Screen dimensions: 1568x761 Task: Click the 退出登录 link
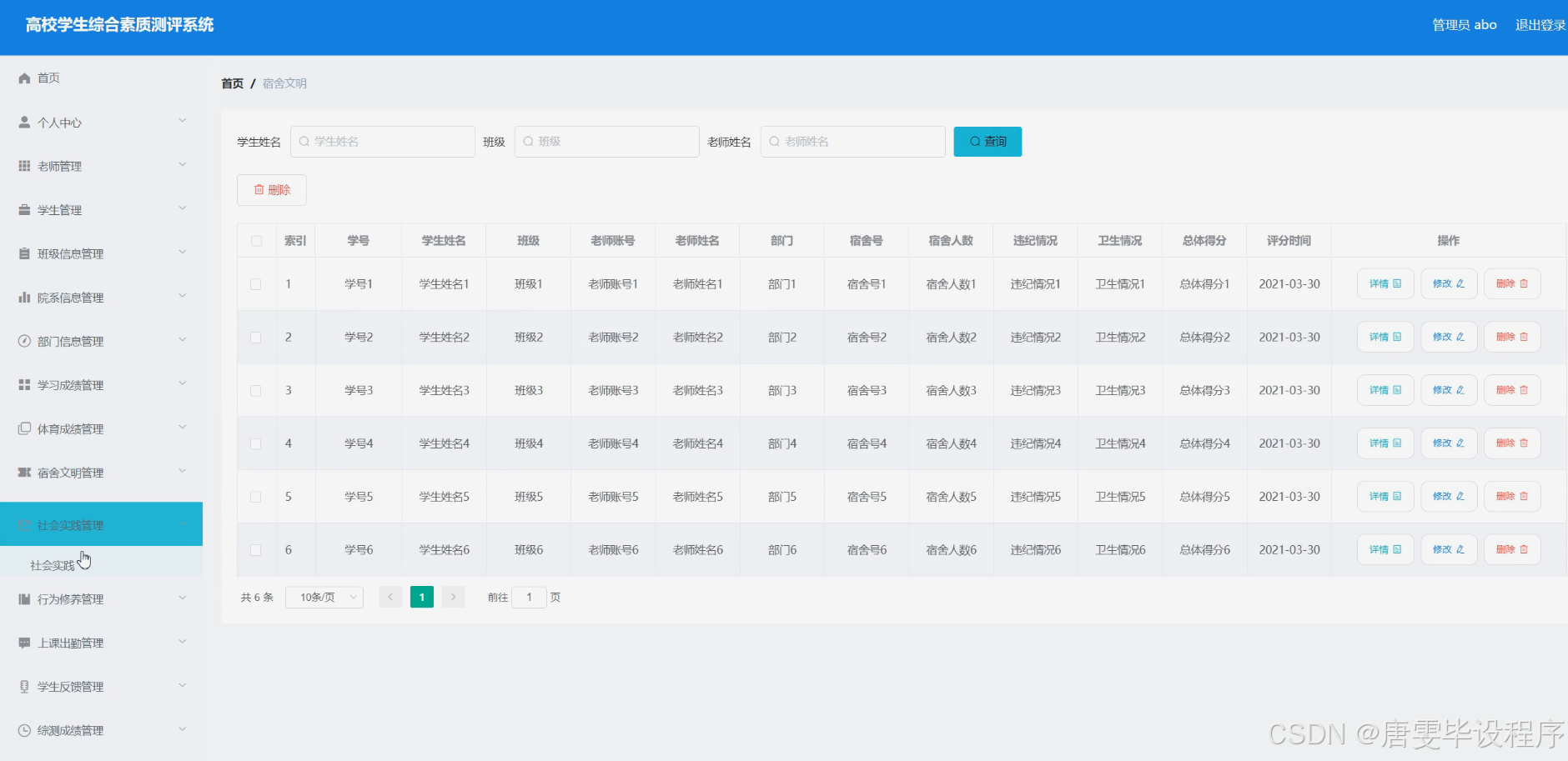coord(1540,25)
